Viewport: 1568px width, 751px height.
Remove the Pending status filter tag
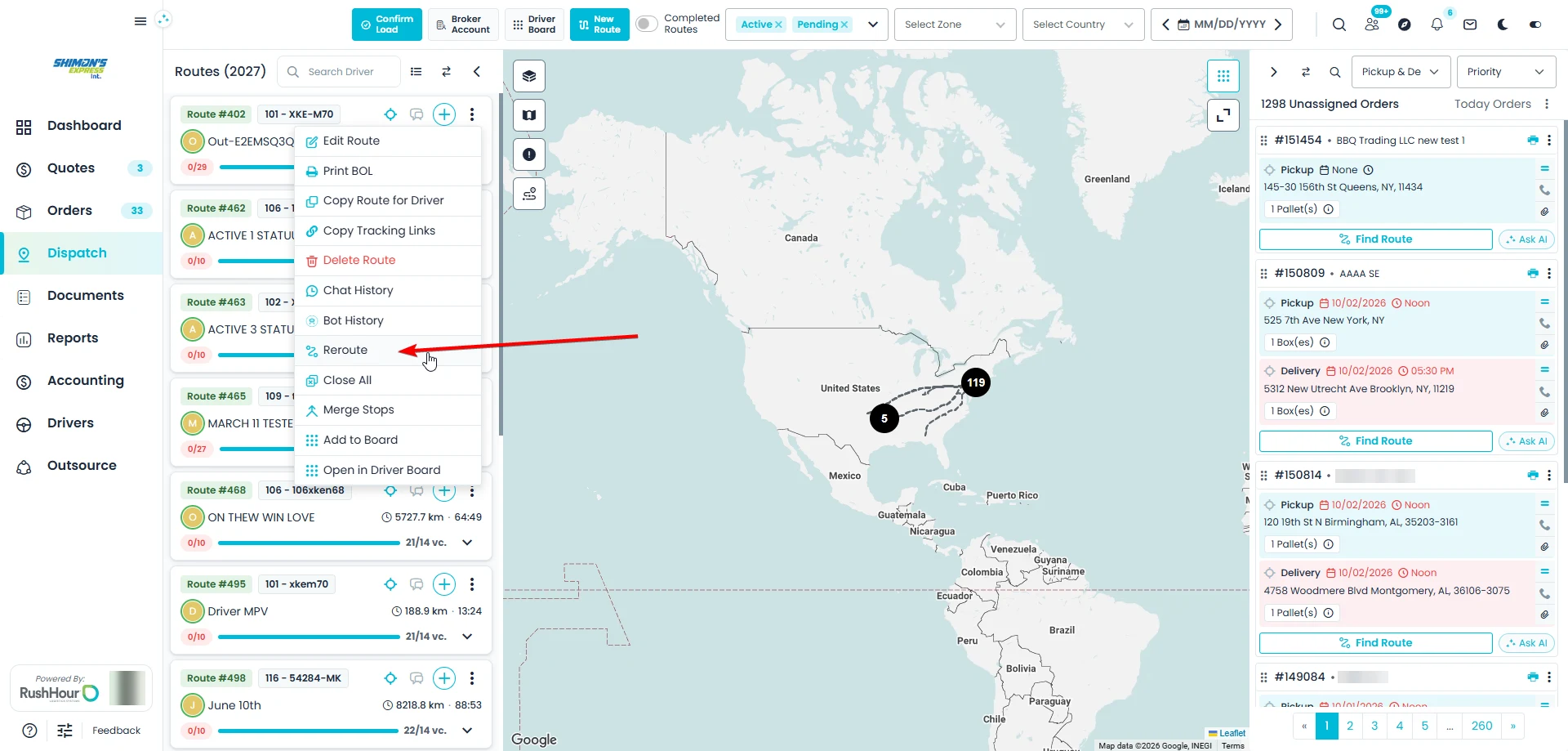[844, 25]
